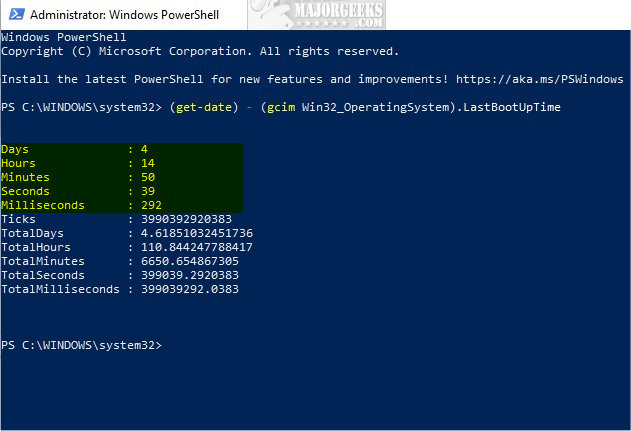
Task: Click the TotalMinutes value 6650.654867305
Action: click(190, 262)
